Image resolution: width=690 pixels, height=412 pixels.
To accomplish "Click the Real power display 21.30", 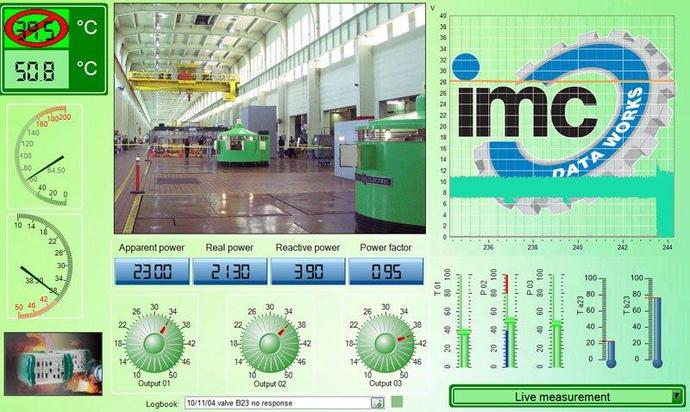I will coord(230,272).
